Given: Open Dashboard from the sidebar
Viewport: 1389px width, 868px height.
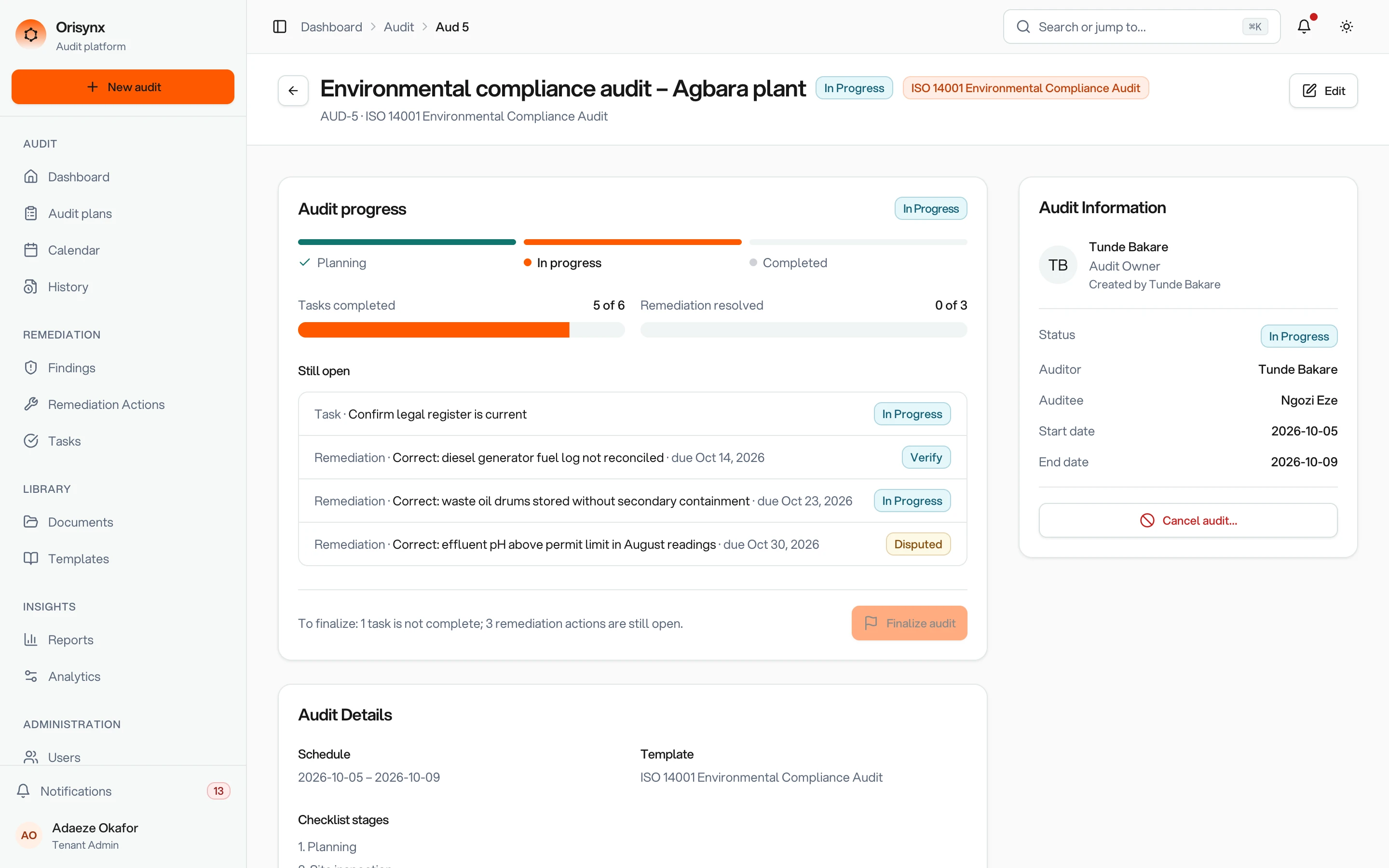Looking at the screenshot, I should coord(123,177).
